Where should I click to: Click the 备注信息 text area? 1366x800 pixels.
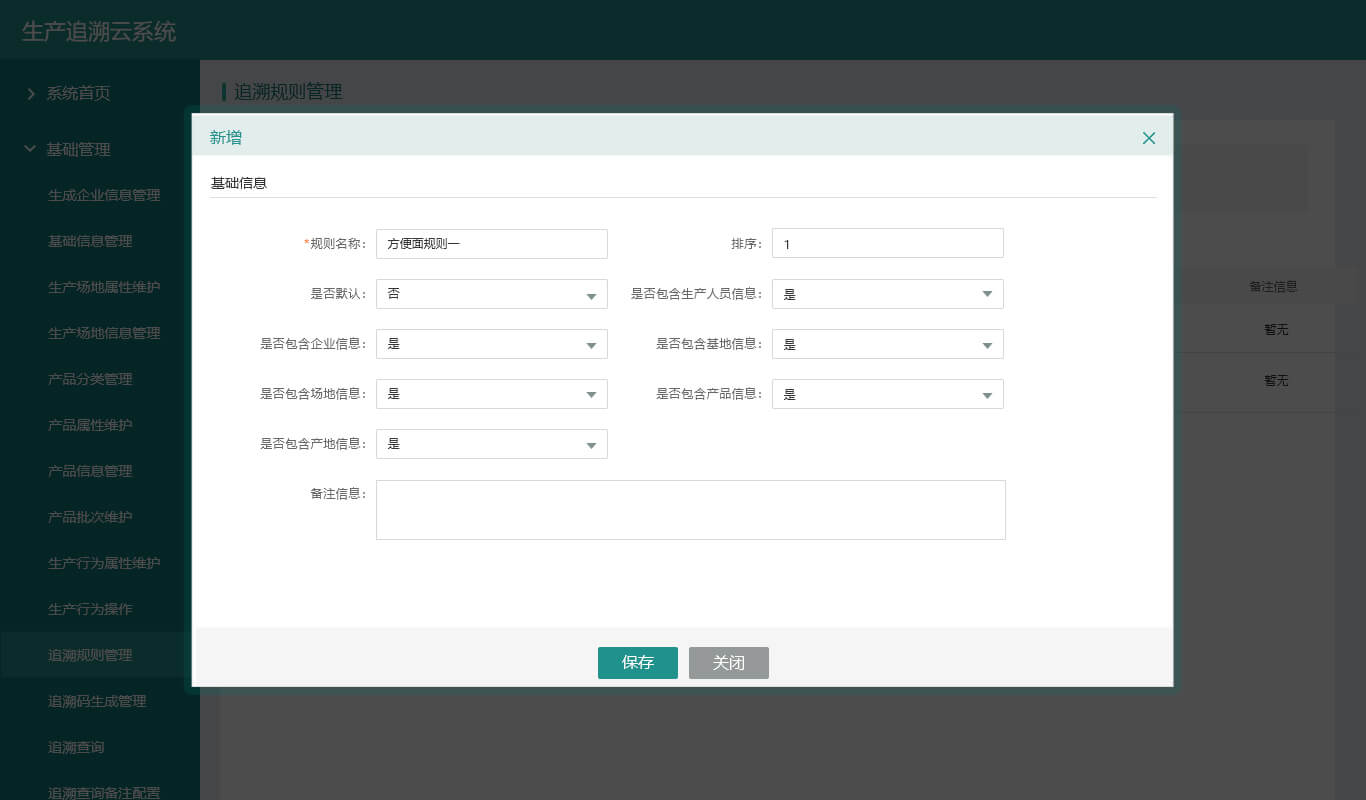point(690,510)
